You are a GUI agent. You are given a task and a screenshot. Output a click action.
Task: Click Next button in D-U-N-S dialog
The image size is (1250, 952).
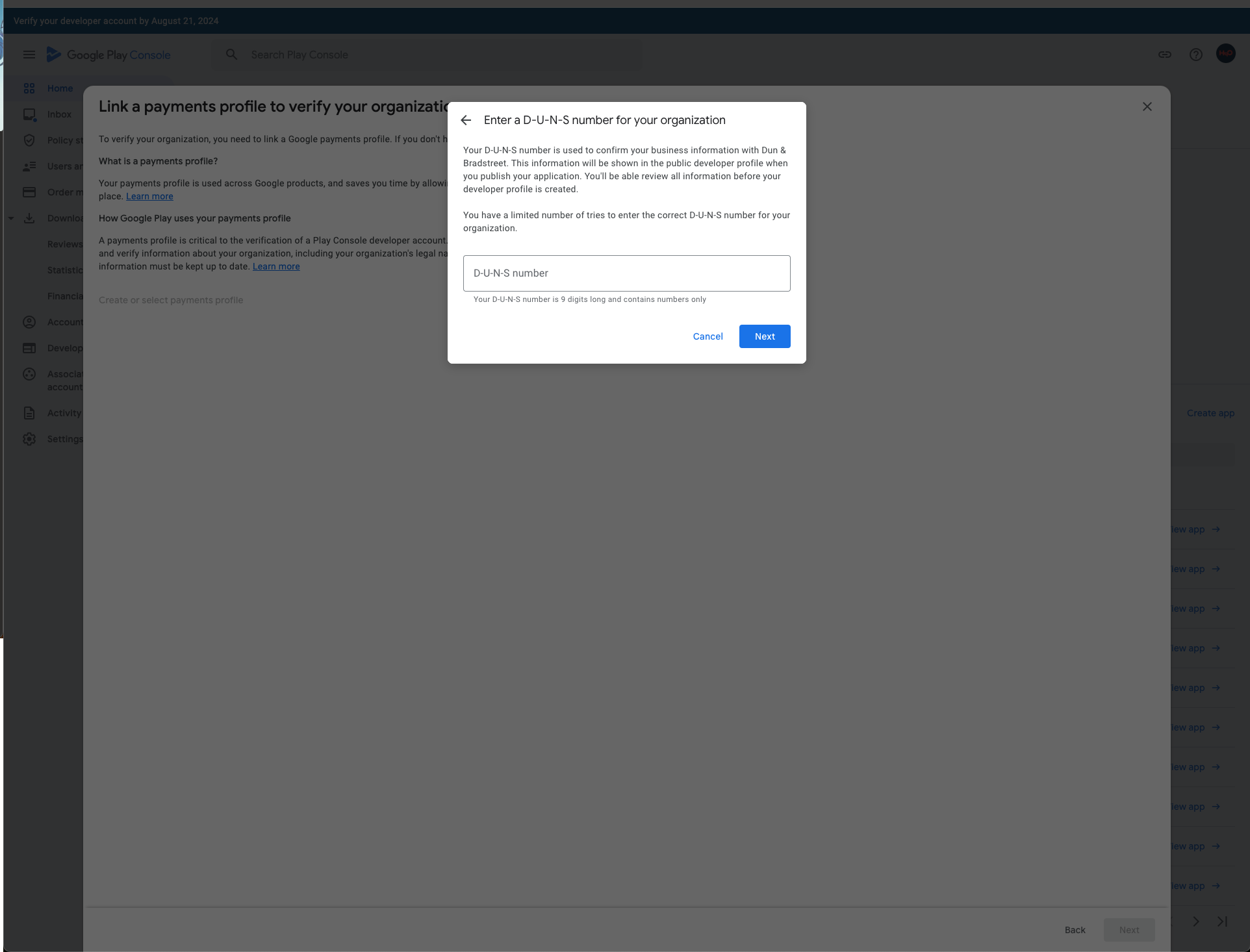(x=765, y=336)
